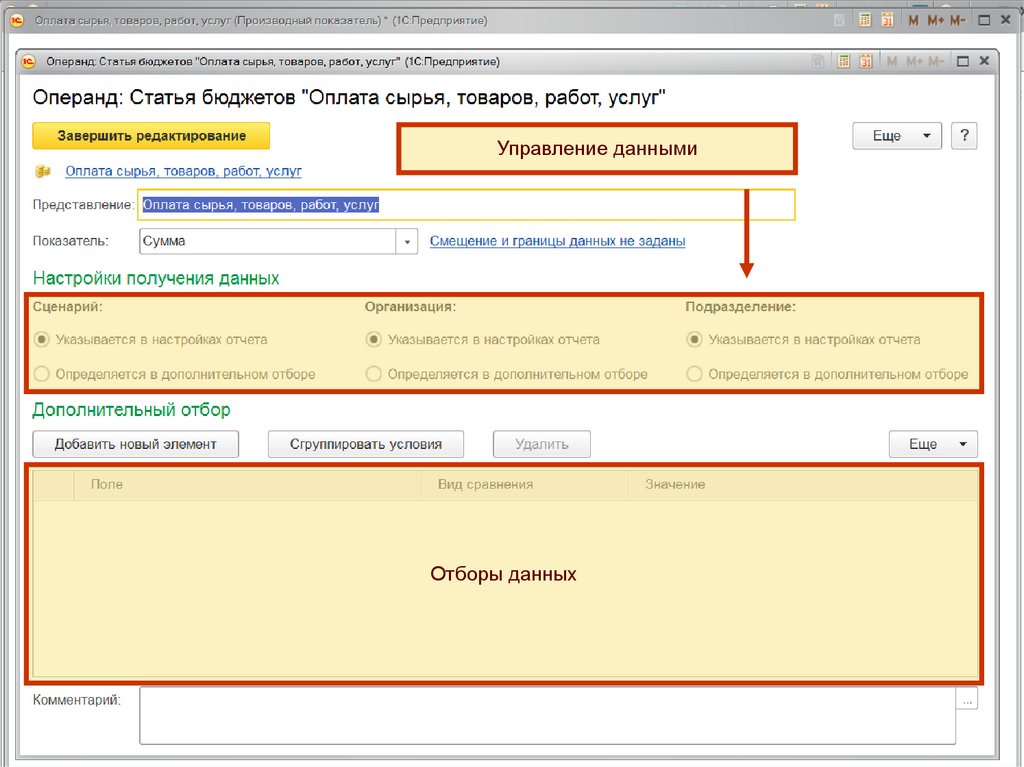Click the Представление input field

[x=466, y=205]
